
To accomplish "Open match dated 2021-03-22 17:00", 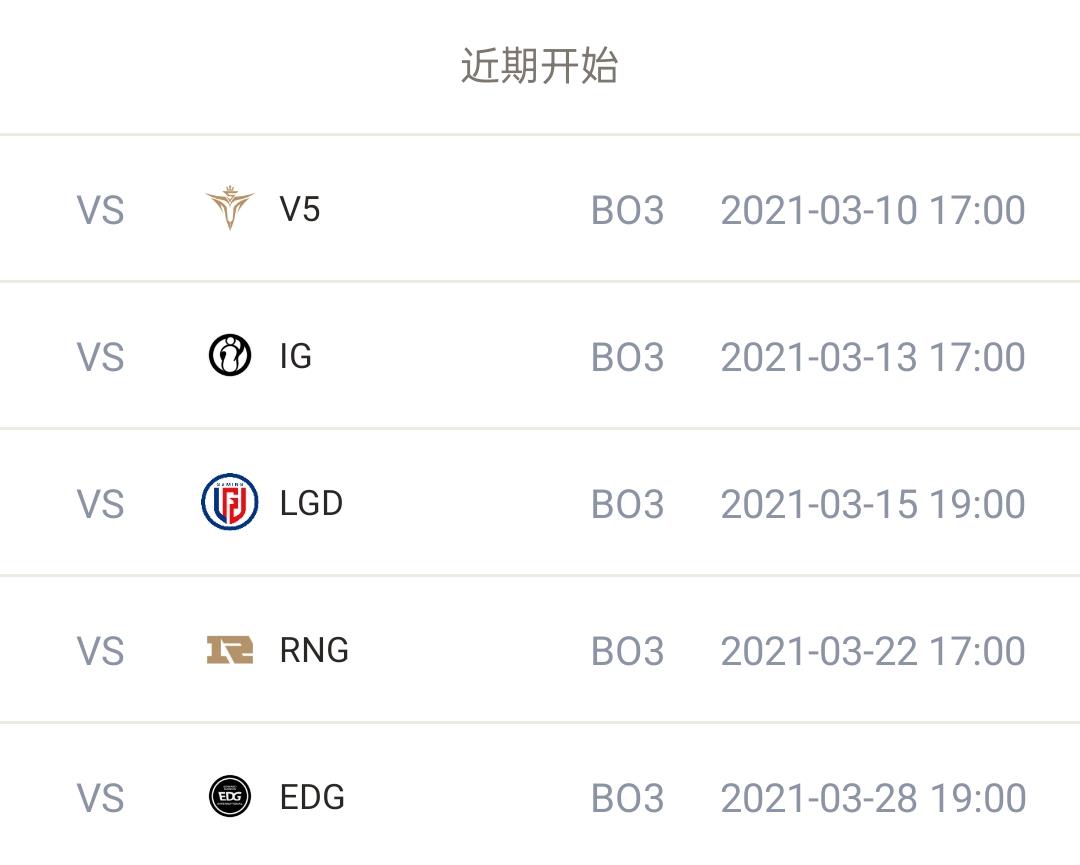I will click(872, 651).
